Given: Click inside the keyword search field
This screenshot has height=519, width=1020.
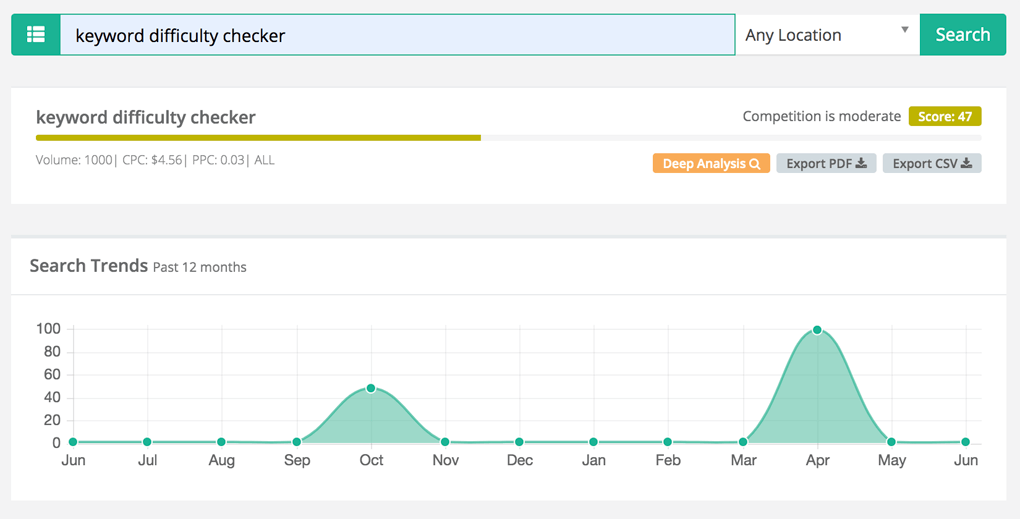Looking at the screenshot, I should (397, 35).
